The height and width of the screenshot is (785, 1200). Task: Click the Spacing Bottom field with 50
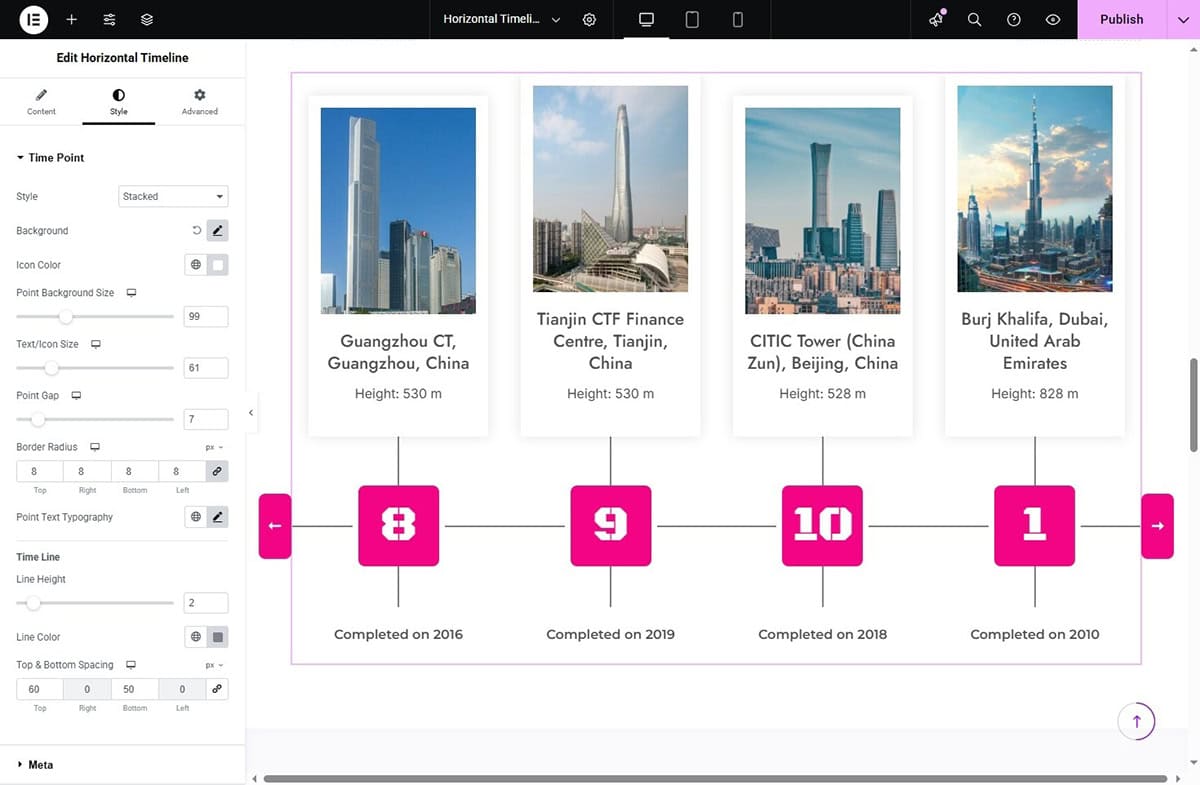tap(134, 689)
